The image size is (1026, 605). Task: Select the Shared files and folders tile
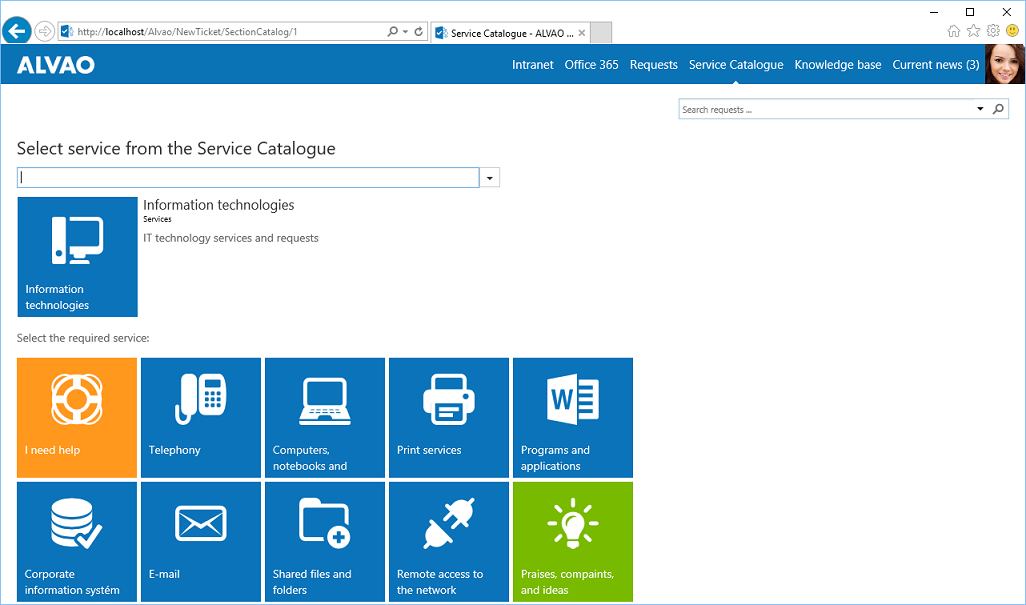[324, 541]
